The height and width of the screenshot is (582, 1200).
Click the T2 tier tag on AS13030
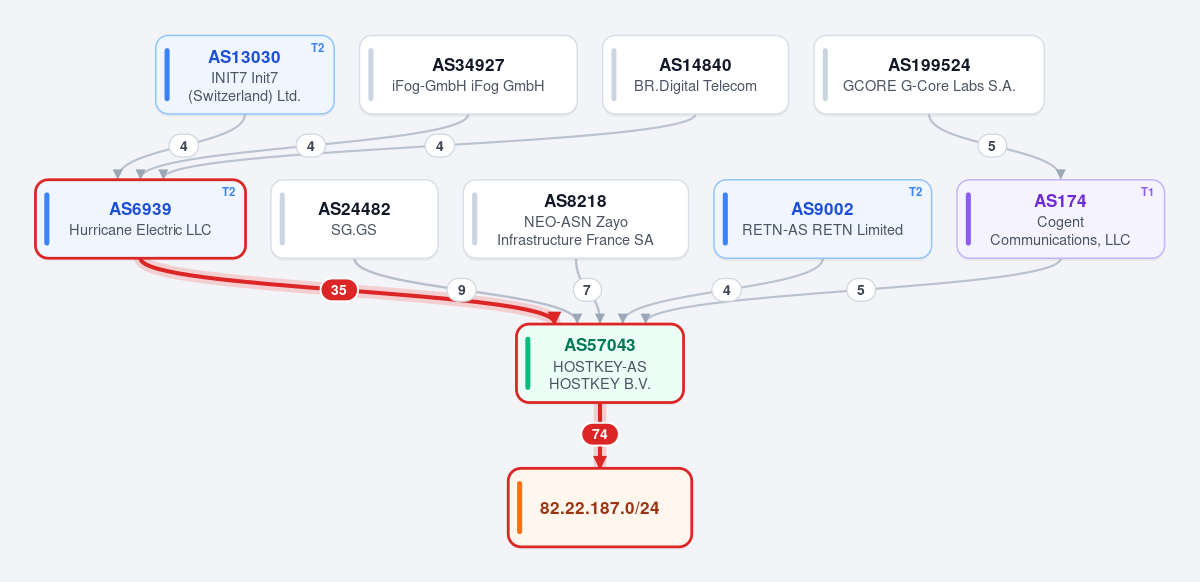(x=317, y=48)
